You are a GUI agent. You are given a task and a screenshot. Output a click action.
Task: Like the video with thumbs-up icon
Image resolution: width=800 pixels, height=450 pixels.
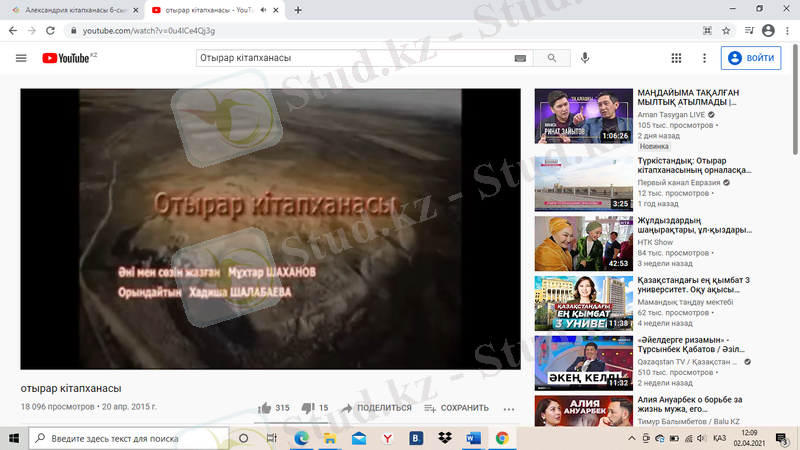click(265, 408)
